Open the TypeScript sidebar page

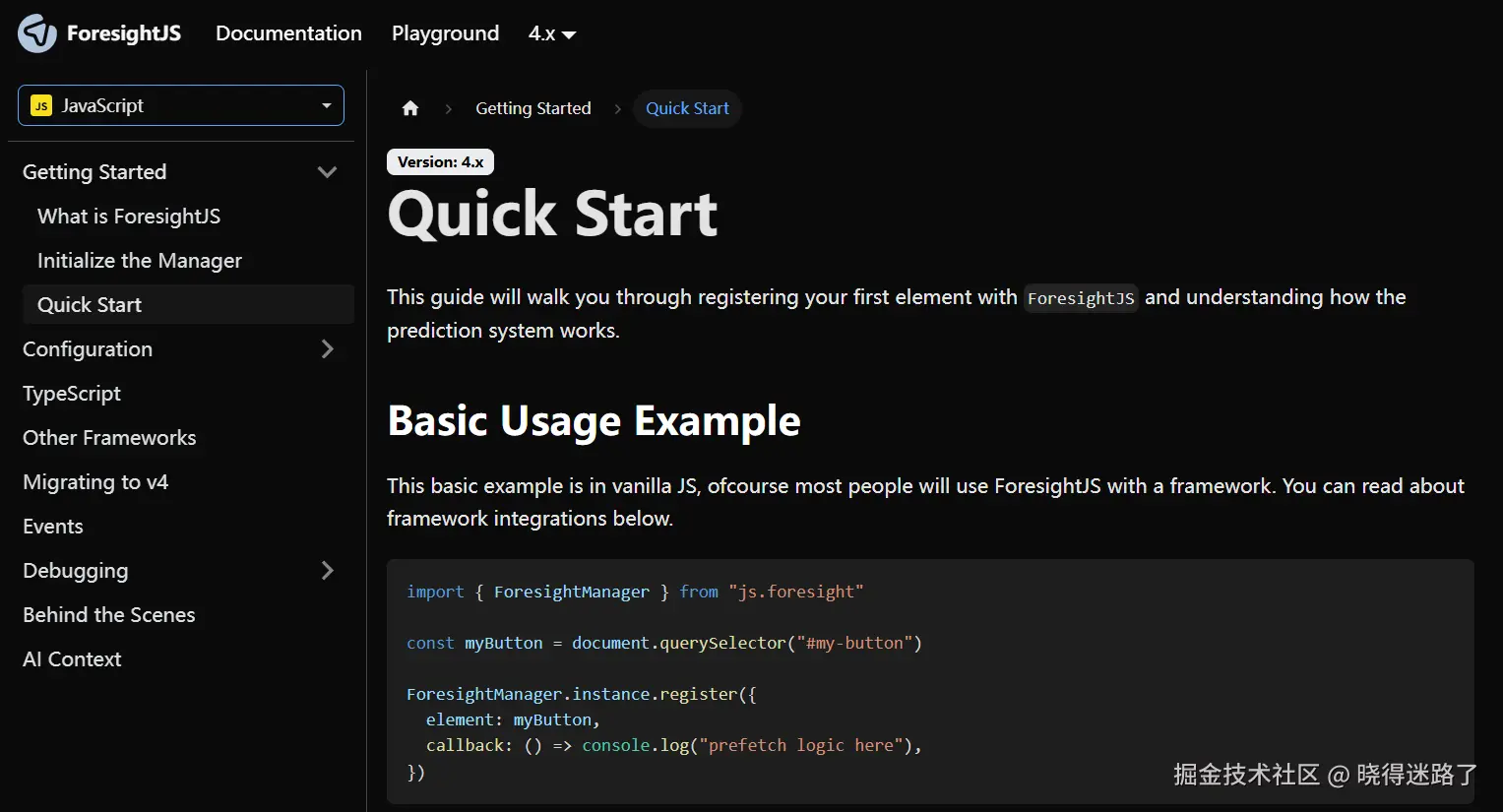click(x=72, y=394)
